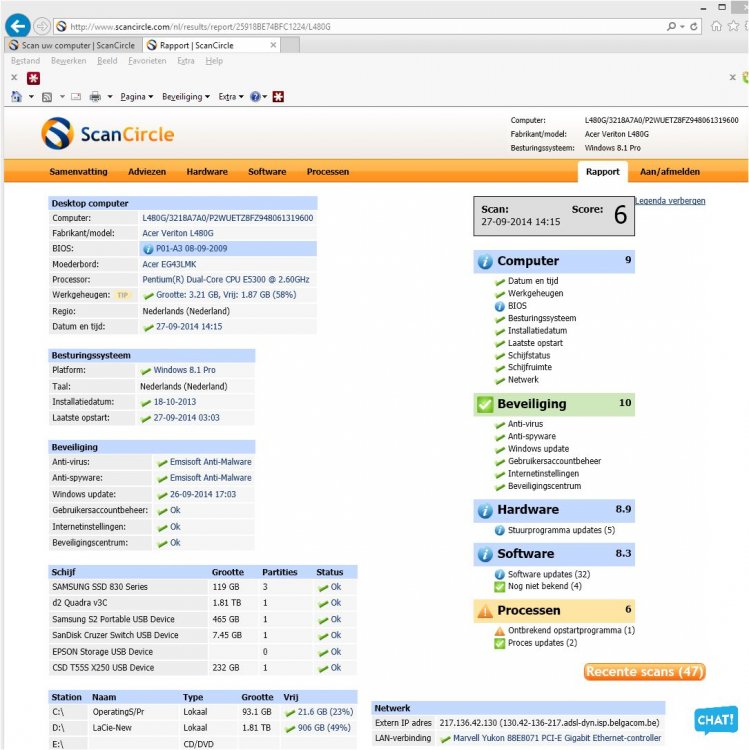Click the printer icon in the command bar
The width and height of the screenshot is (749, 750).
[x=95, y=97]
